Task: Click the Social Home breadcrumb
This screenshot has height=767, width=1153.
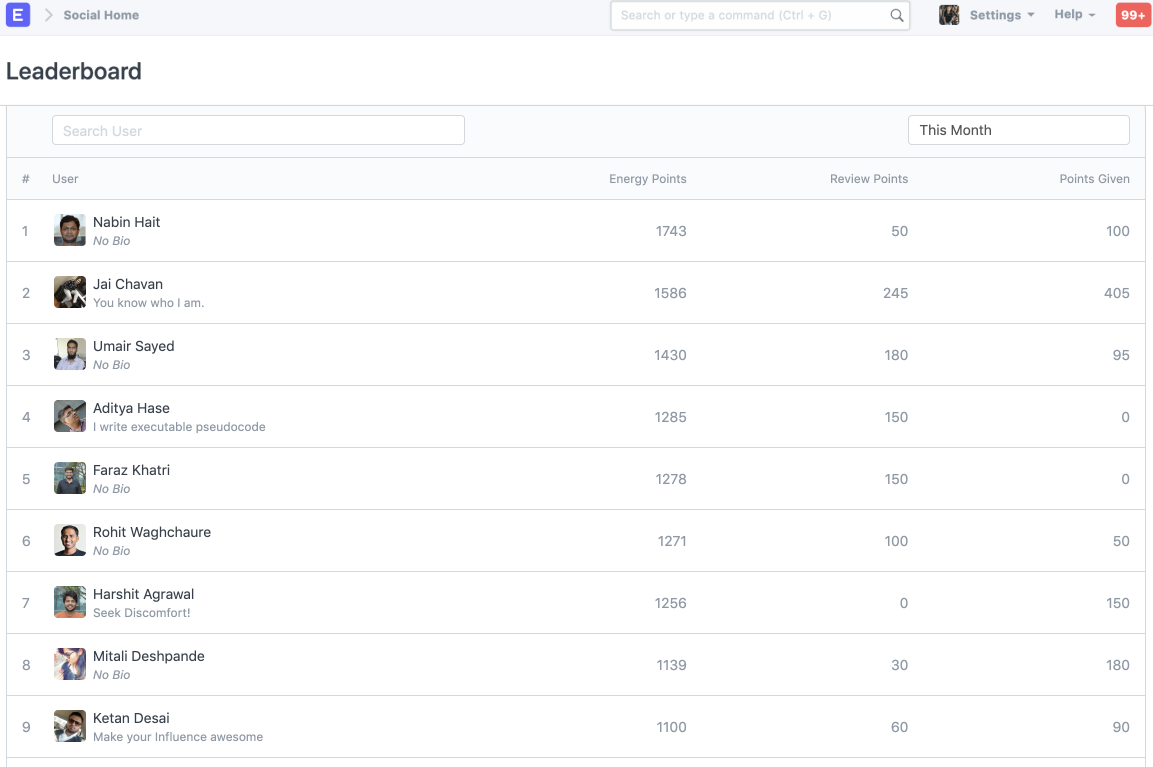Action: [x=100, y=15]
